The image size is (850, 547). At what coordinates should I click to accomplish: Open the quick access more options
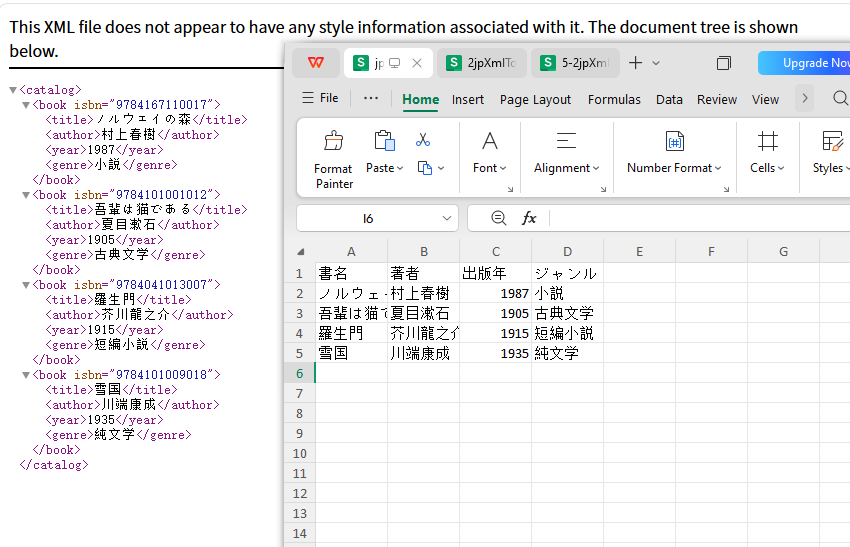coord(371,98)
